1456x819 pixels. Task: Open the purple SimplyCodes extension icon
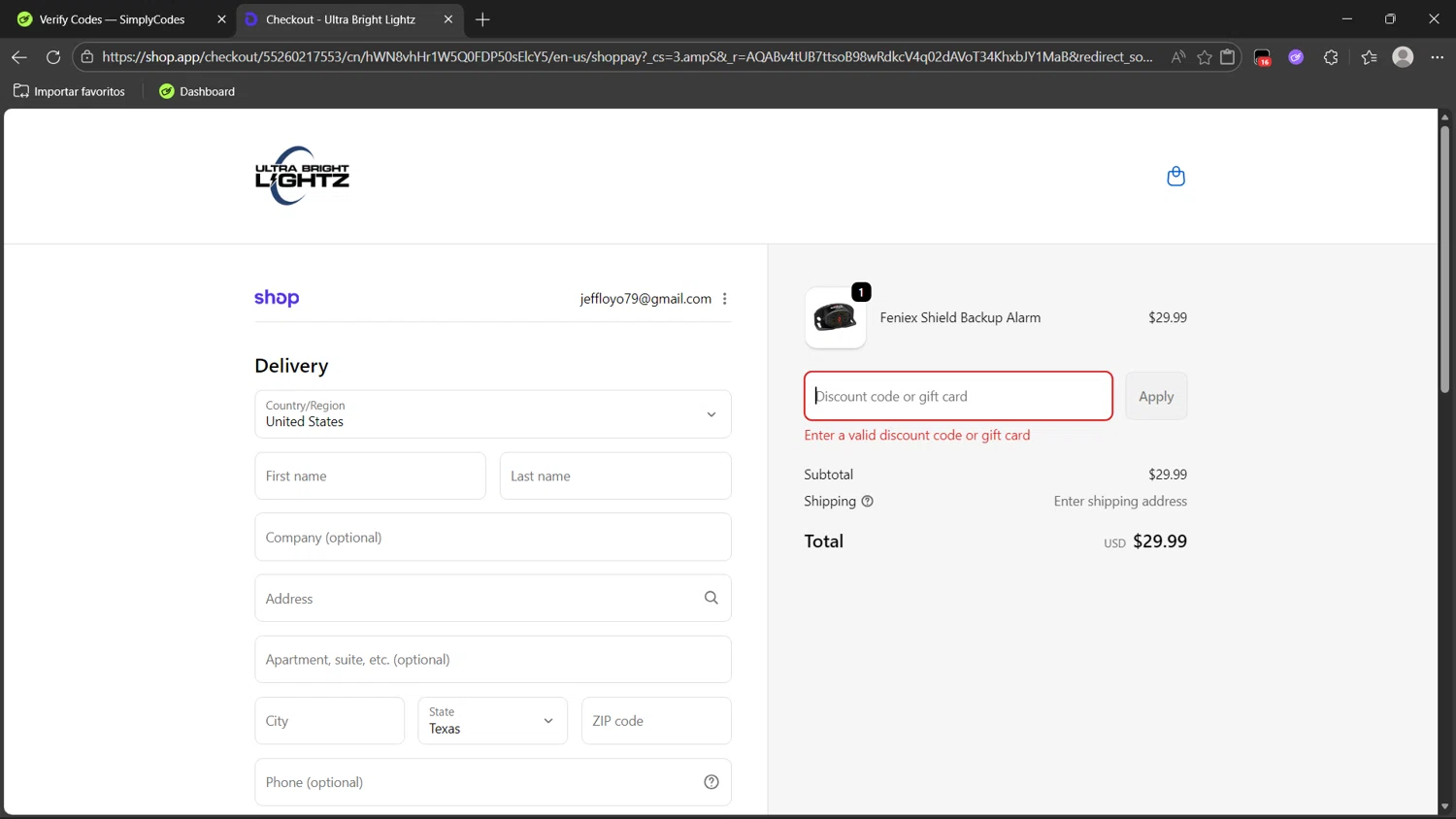pyautogui.click(x=1296, y=57)
